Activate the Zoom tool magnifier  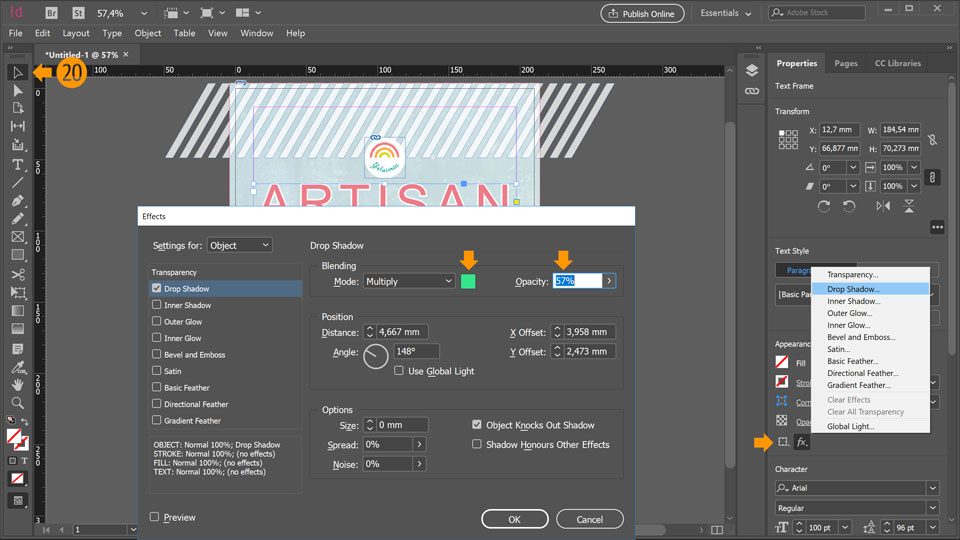pos(17,403)
